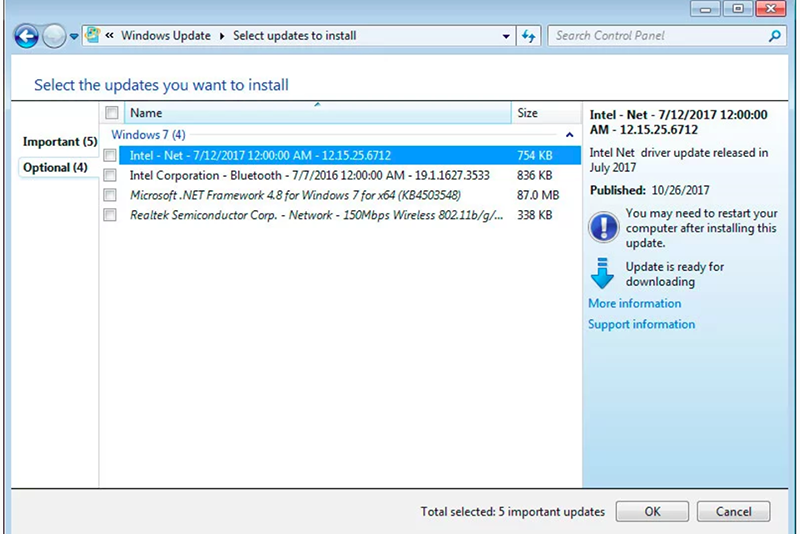
Task: Toggle the select-all checkbox in header
Action: pyautogui.click(x=112, y=113)
